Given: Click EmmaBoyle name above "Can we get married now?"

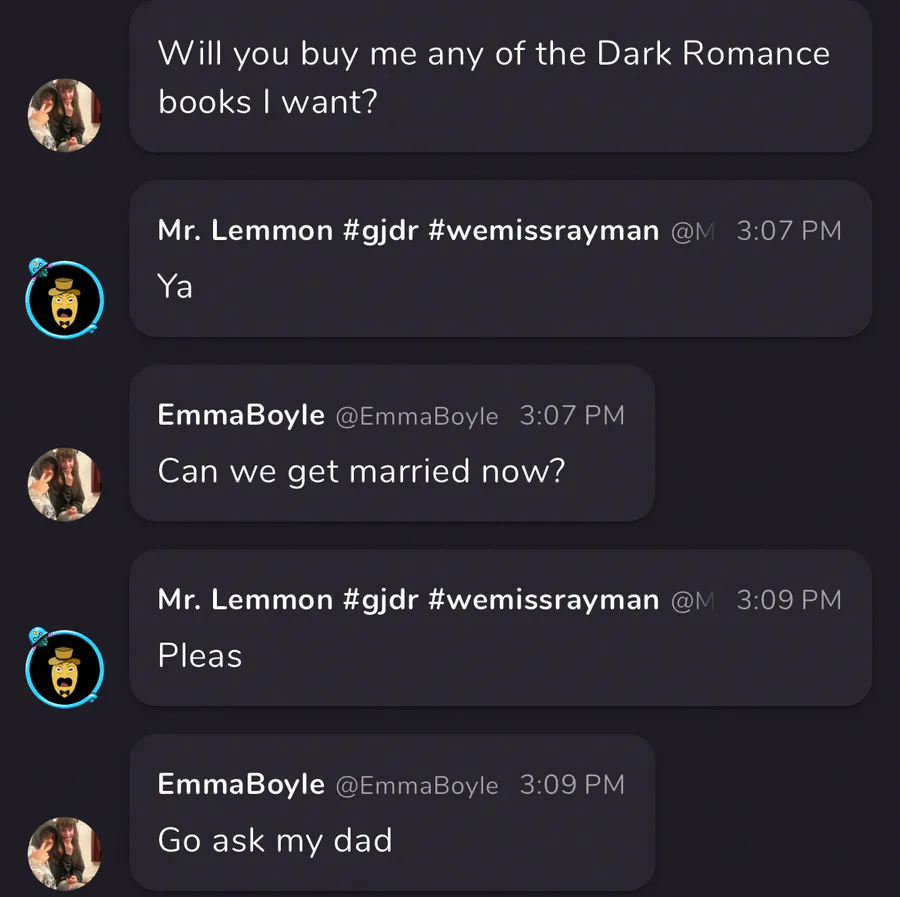Looking at the screenshot, I should pos(241,416).
